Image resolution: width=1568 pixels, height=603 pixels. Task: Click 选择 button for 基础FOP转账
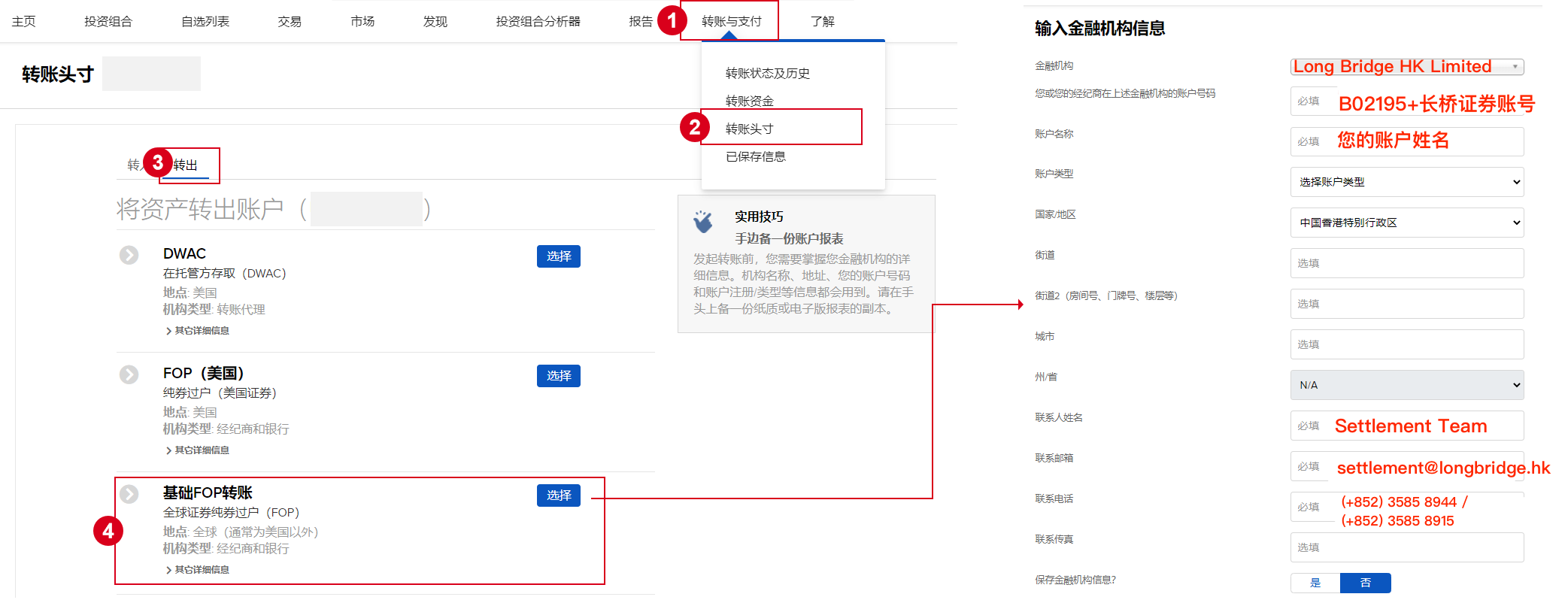click(558, 495)
